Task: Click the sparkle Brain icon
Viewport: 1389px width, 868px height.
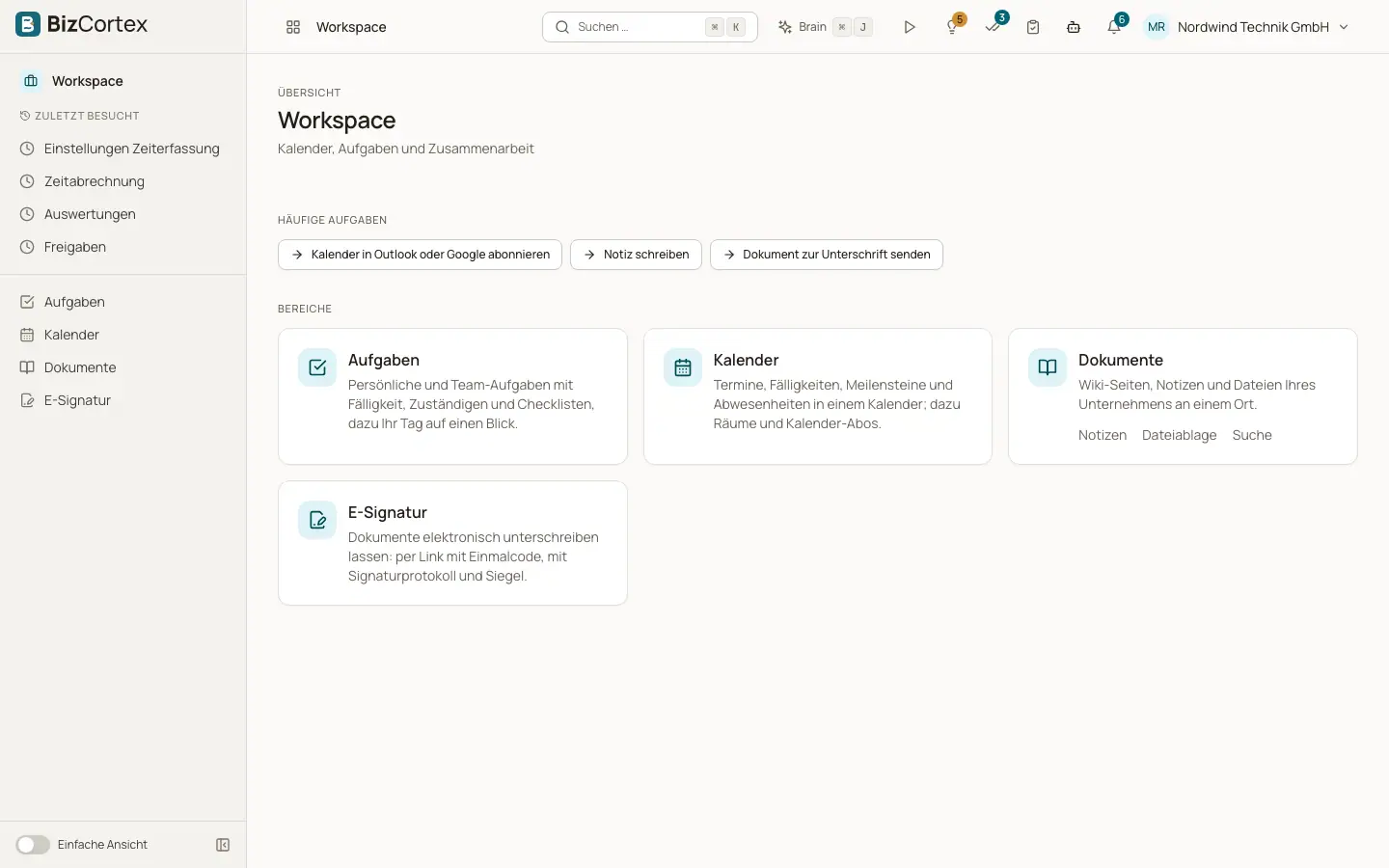Action: [x=785, y=27]
